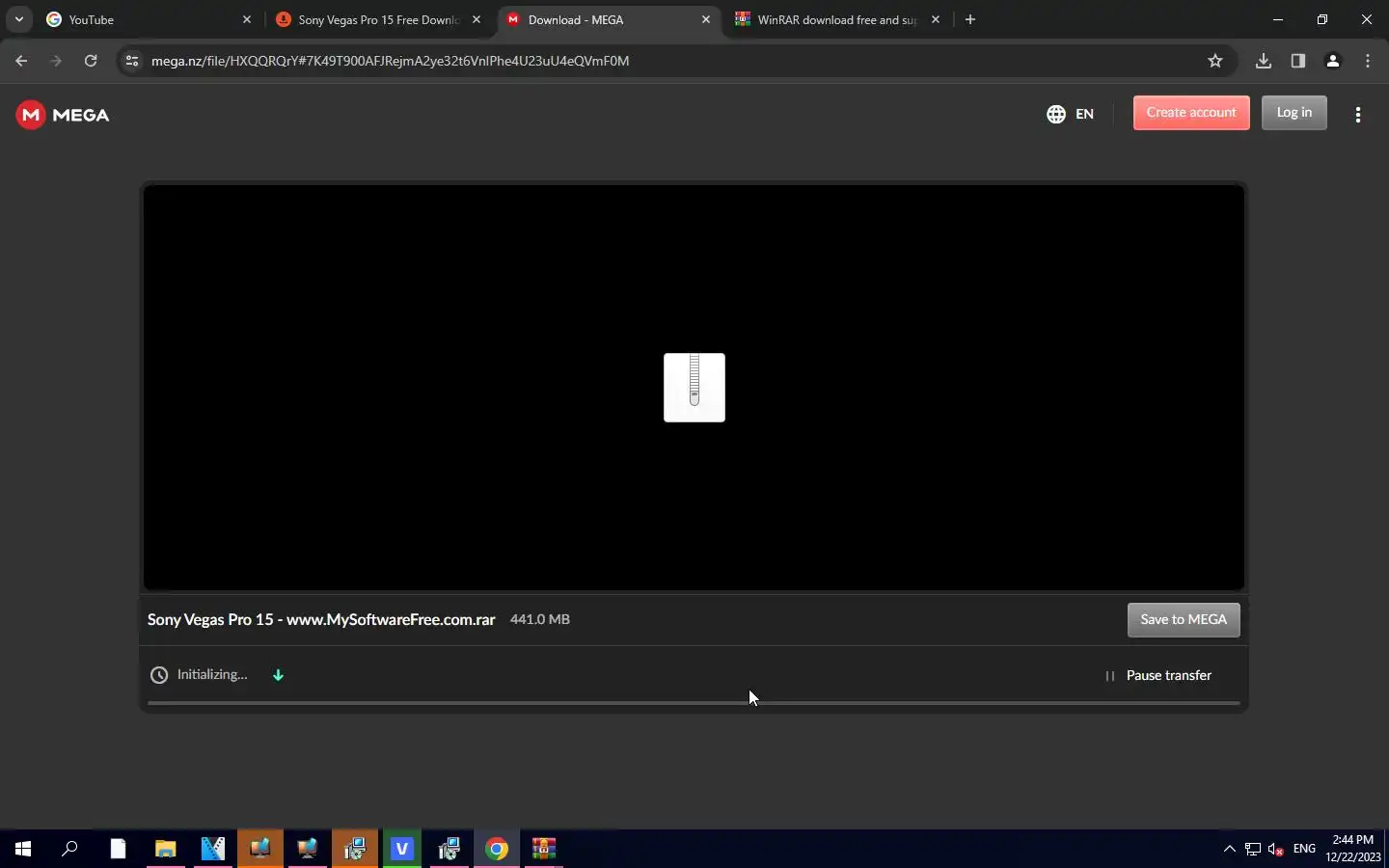Open WinRAR from the taskbar
This screenshot has width=1389, height=868.
click(544, 849)
